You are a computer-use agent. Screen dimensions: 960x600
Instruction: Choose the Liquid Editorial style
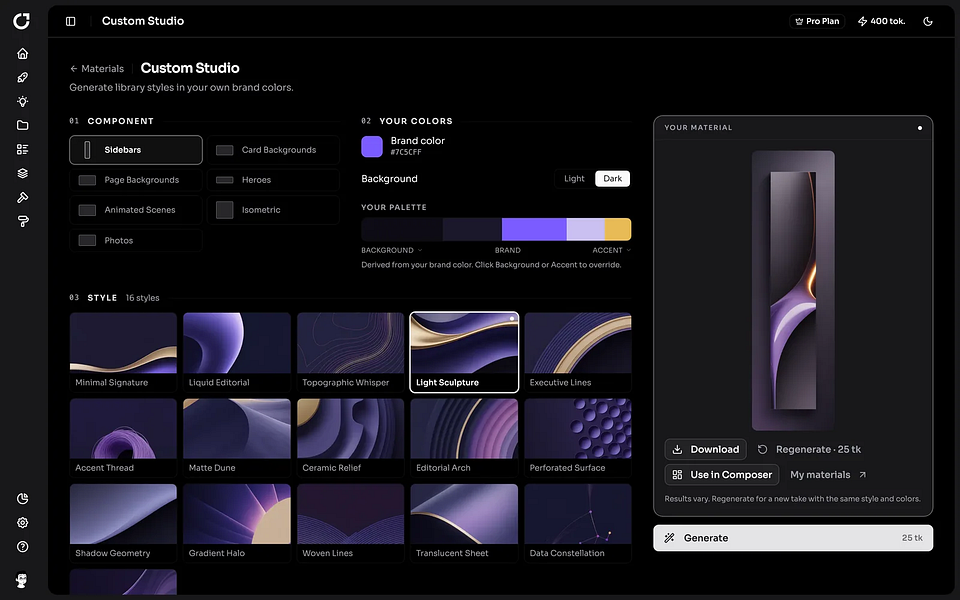tap(237, 353)
